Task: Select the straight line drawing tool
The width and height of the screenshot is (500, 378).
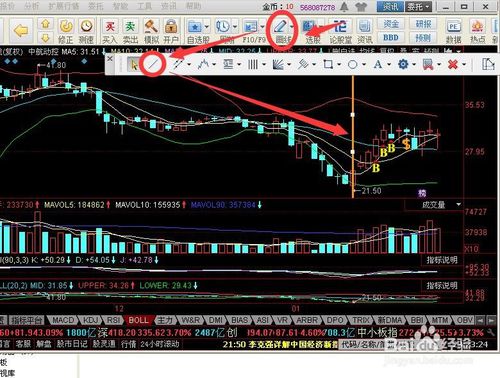Action: [152, 64]
